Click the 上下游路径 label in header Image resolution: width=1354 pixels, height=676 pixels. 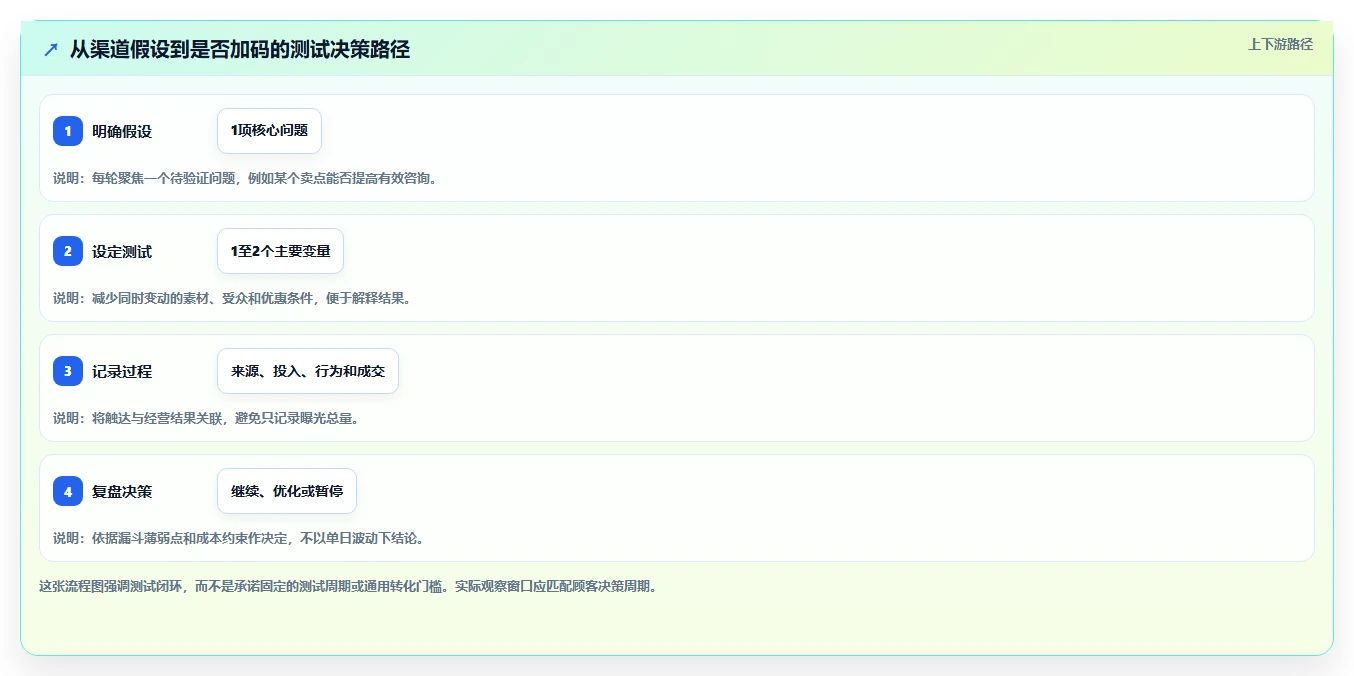coord(1280,44)
